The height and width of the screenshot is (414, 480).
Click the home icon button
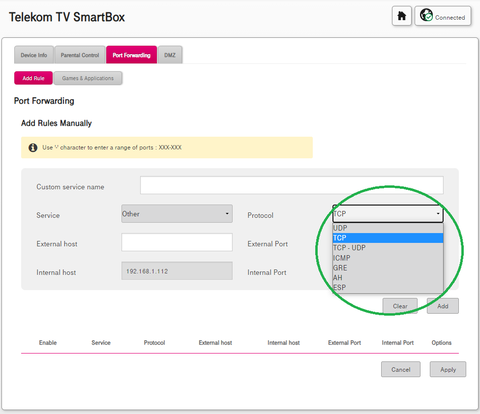[x=402, y=16]
